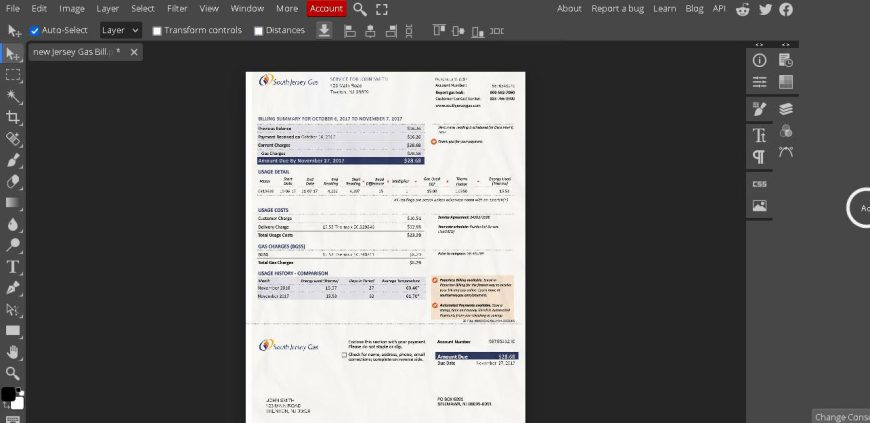Pick the black foreground color swatch
This screenshot has height=423, width=870.
pyautogui.click(x=8, y=394)
